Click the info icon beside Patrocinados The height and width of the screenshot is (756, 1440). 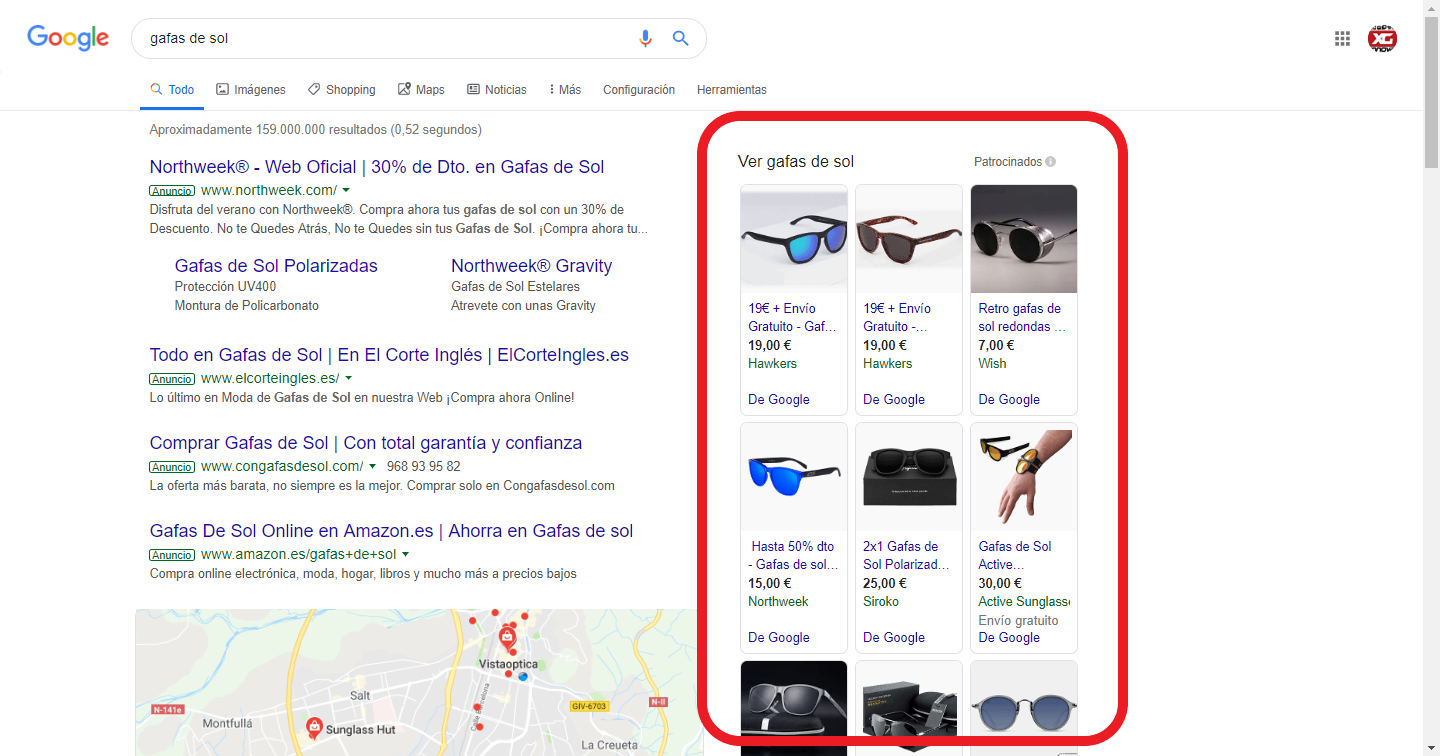coord(1051,162)
